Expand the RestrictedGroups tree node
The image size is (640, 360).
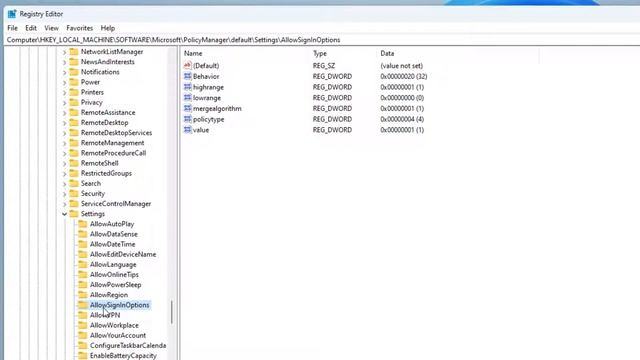pyautogui.click(x=64, y=173)
